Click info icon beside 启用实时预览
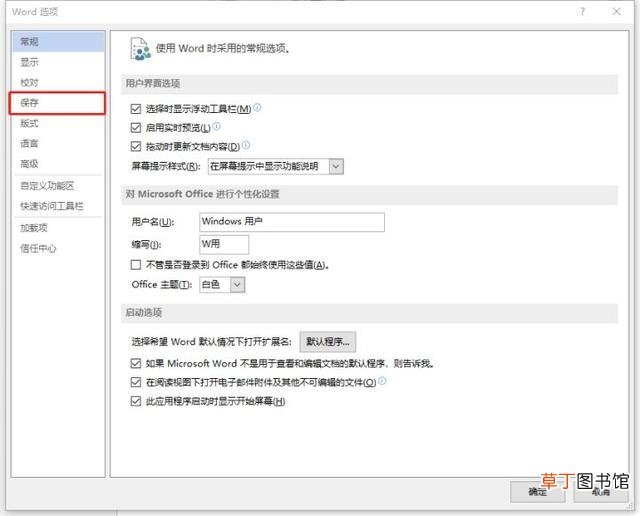Screen dimensions: 640x516 (216, 127)
